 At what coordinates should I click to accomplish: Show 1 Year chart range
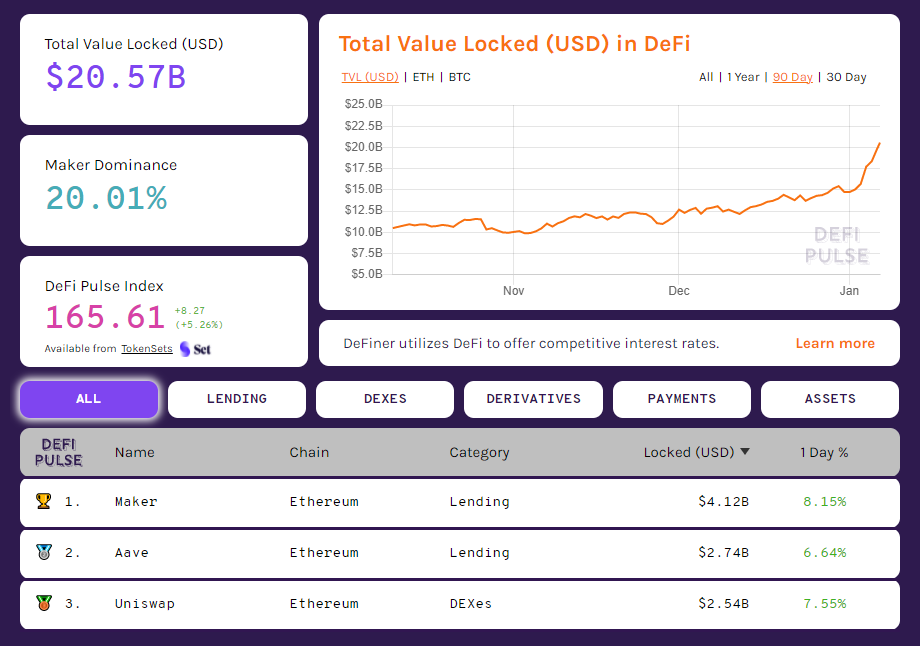[x=743, y=77]
